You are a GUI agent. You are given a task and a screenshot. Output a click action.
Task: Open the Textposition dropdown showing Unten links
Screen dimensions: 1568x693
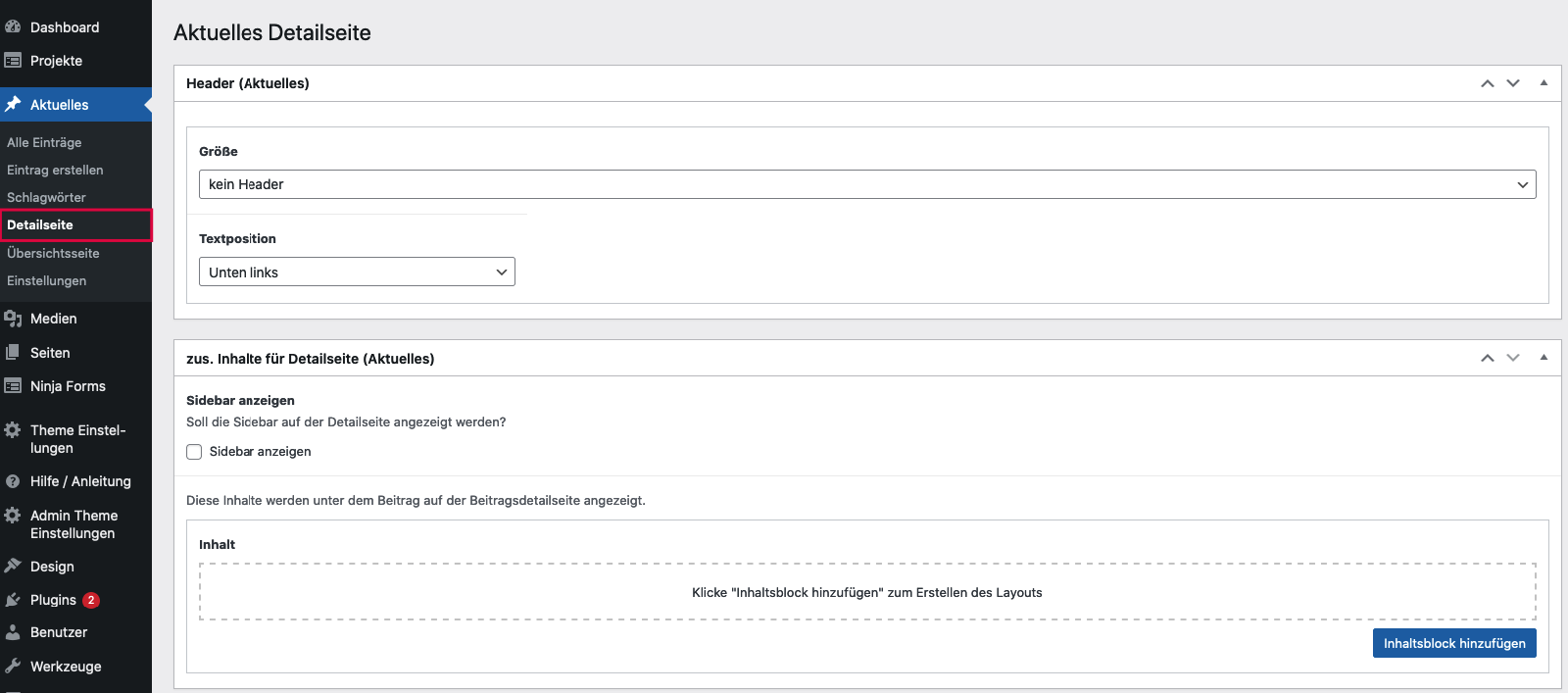[357, 272]
